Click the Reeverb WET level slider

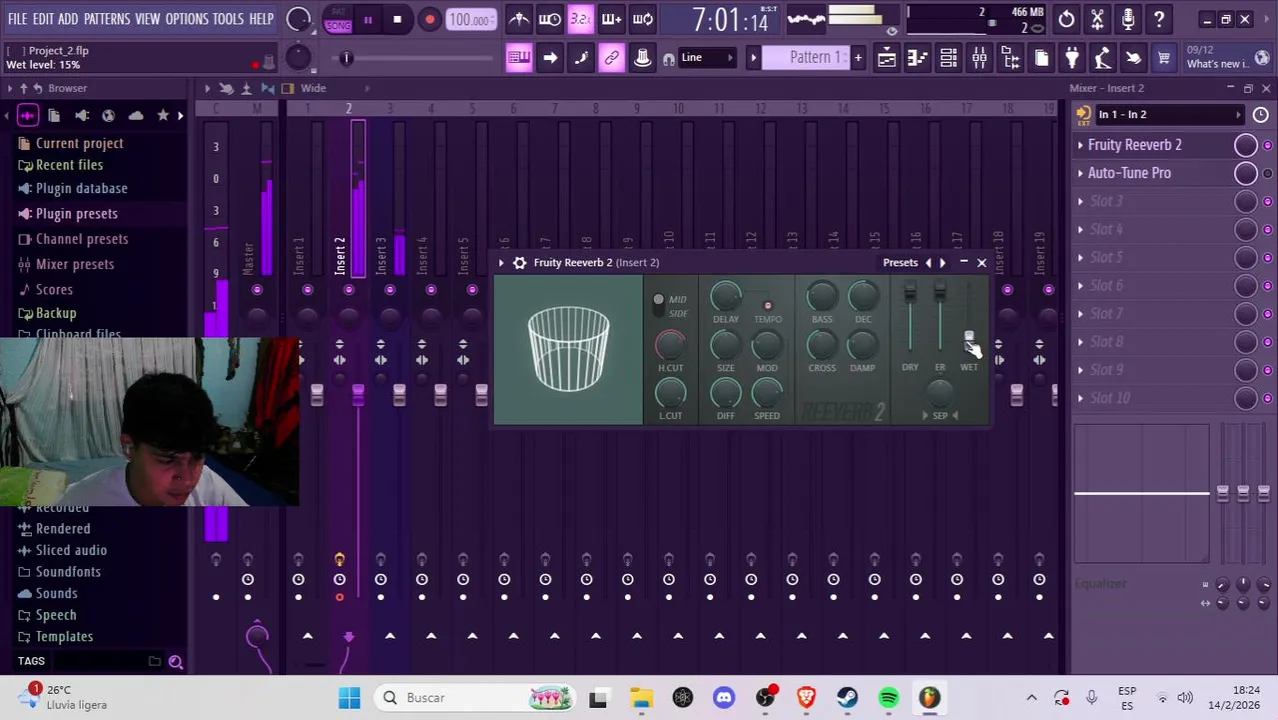(969, 338)
